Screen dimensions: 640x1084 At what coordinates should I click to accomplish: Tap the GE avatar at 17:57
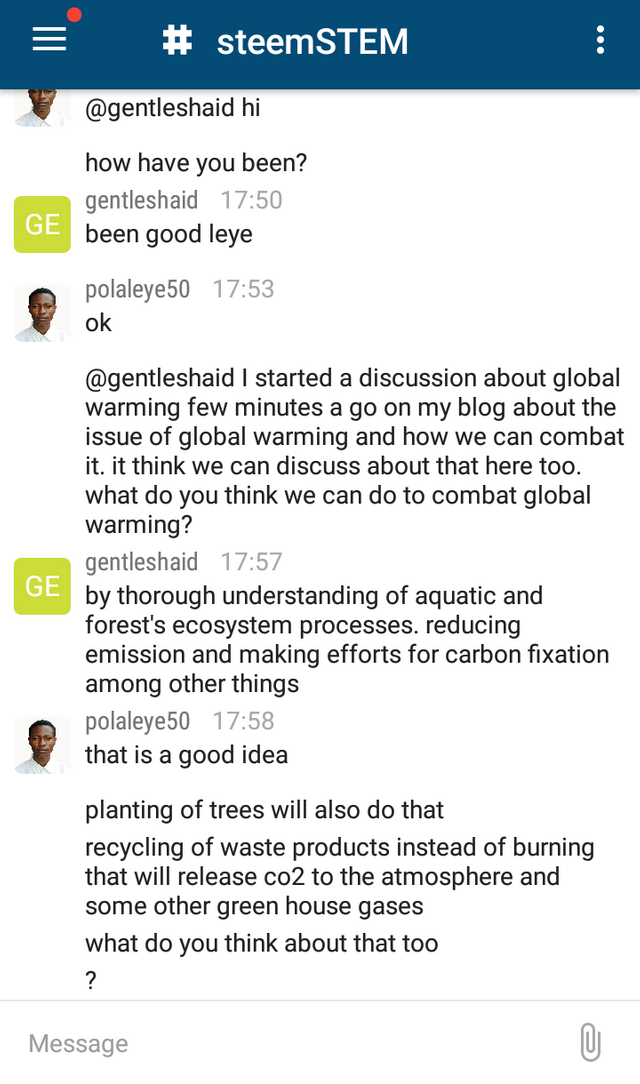pyautogui.click(x=42, y=586)
